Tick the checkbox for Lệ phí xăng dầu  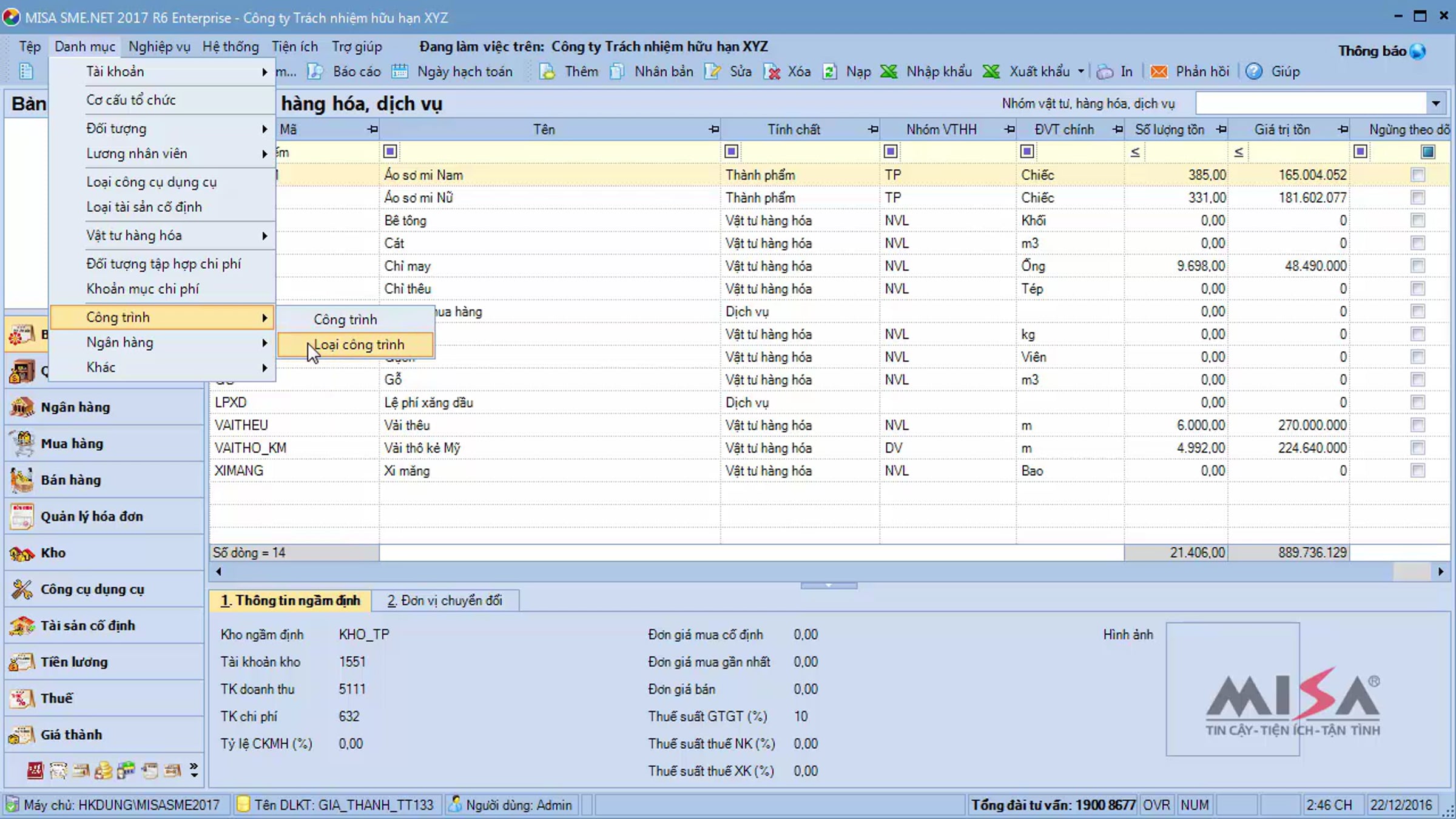(1418, 402)
